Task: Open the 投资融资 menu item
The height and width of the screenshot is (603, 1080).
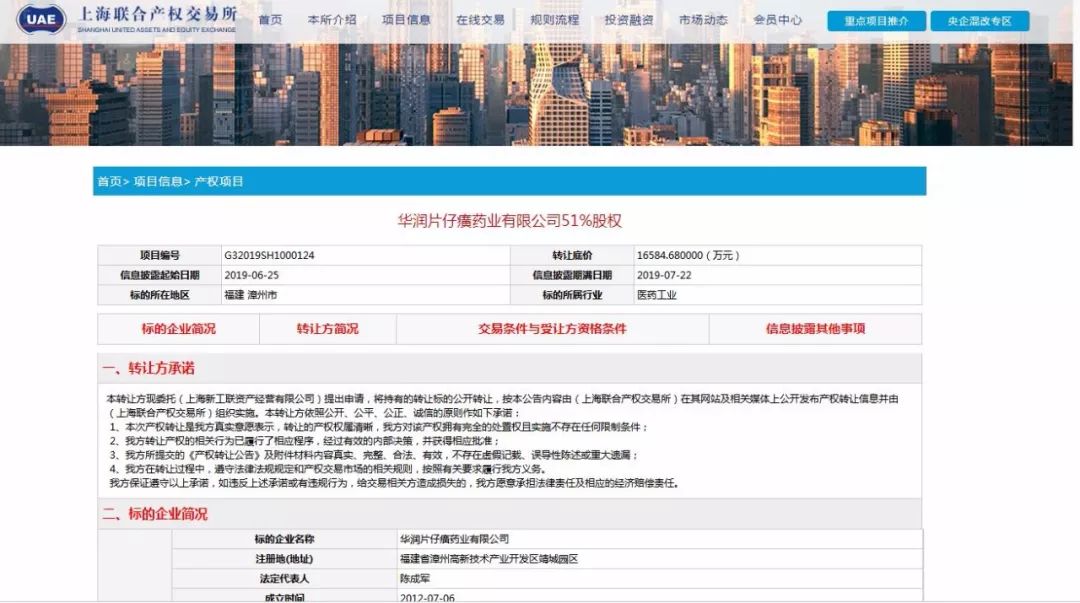Action: point(629,20)
